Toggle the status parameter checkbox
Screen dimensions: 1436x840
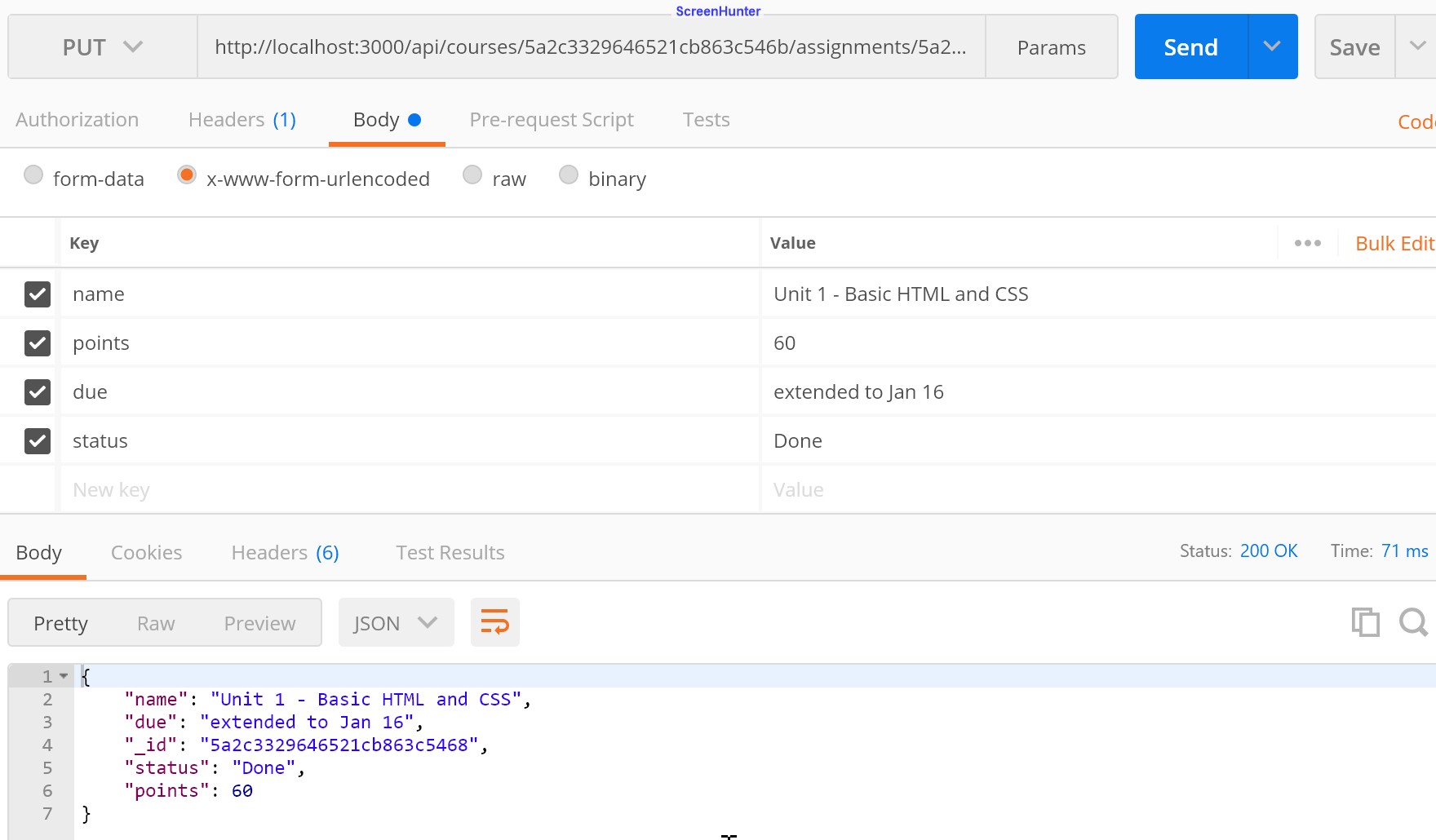(x=38, y=441)
